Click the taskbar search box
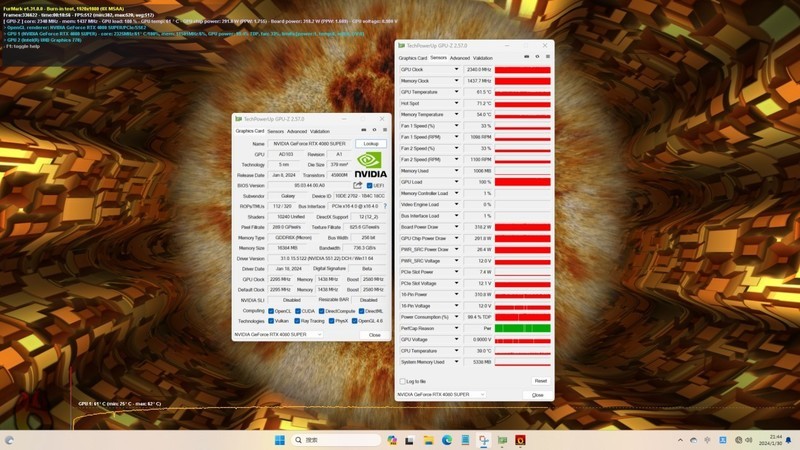This screenshot has width=800, height=450. 325,439
